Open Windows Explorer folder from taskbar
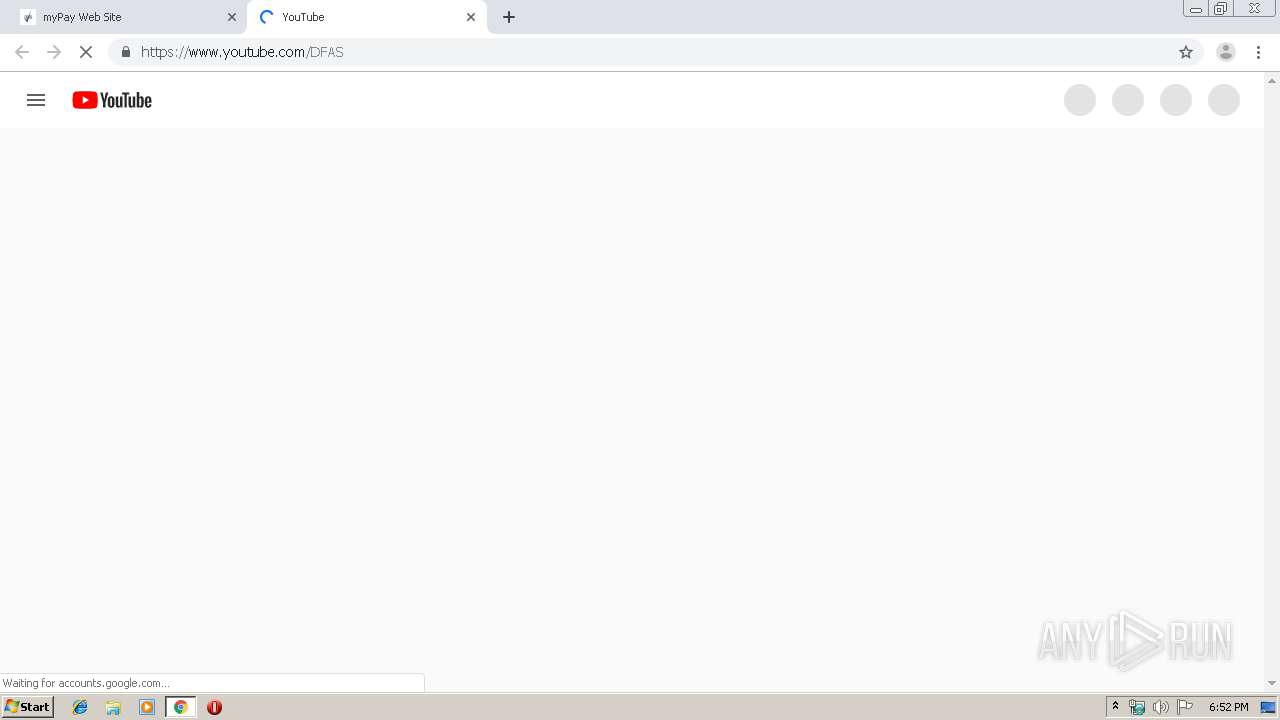Image resolution: width=1280 pixels, height=720 pixels. [x=113, y=707]
